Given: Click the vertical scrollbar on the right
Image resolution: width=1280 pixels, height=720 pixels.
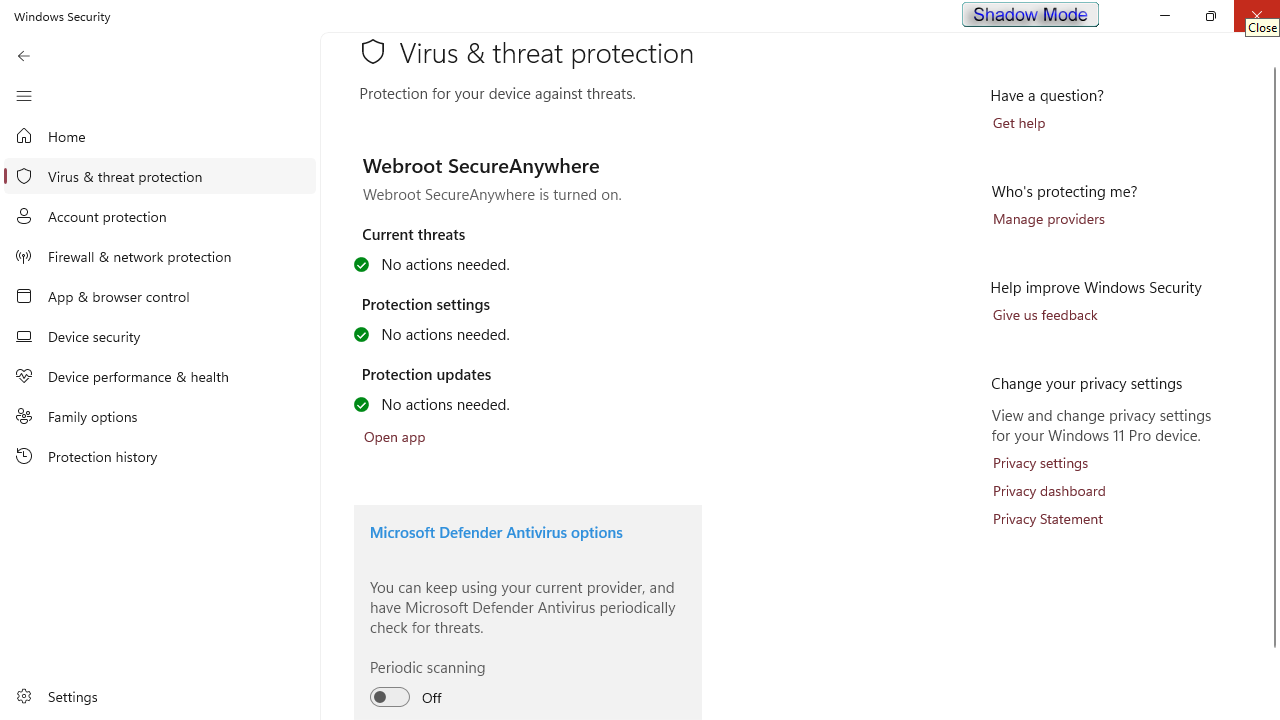Looking at the screenshot, I should tap(1274, 350).
